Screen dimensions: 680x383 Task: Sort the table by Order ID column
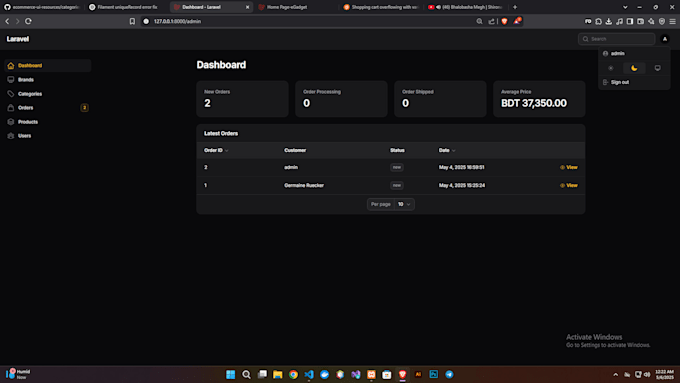[x=216, y=151]
